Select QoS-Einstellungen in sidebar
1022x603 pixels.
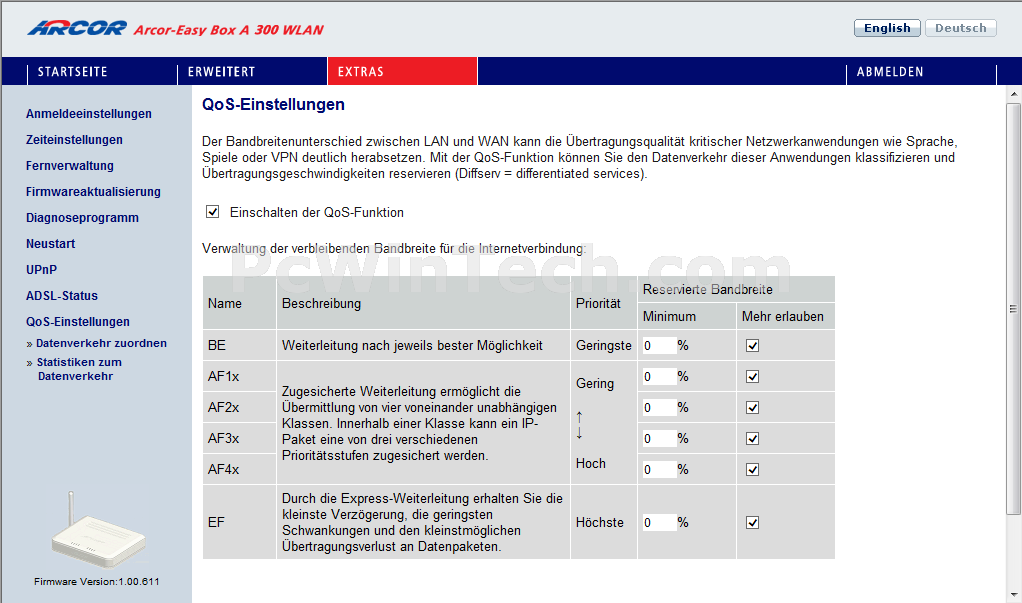[78, 322]
